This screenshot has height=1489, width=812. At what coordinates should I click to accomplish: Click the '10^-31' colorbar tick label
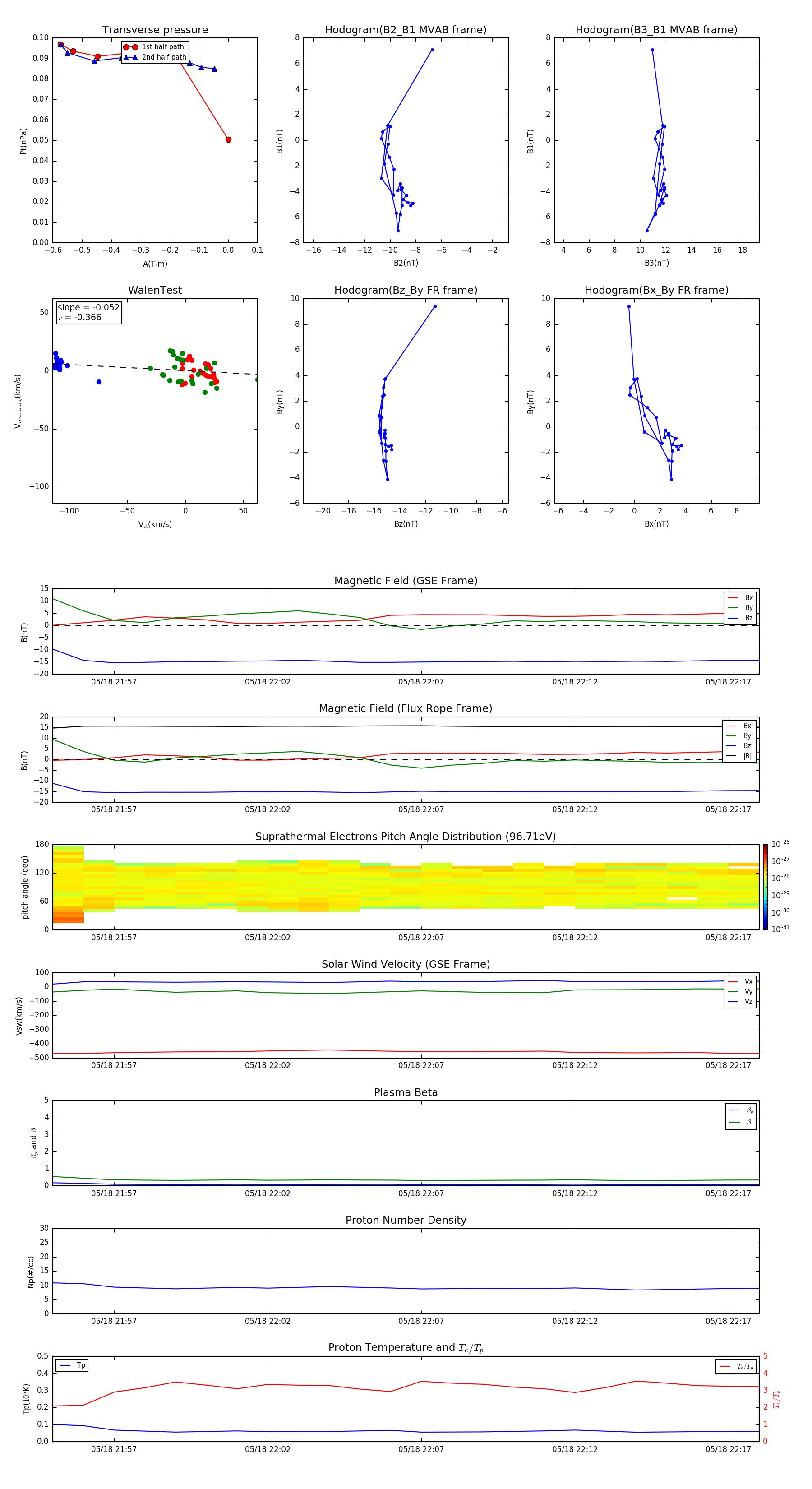click(780, 929)
